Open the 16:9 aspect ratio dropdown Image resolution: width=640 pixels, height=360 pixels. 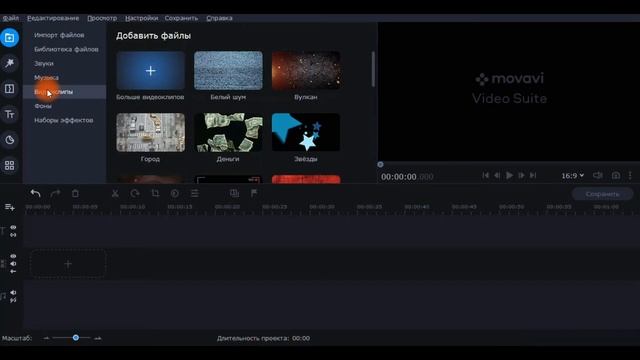point(572,176)
